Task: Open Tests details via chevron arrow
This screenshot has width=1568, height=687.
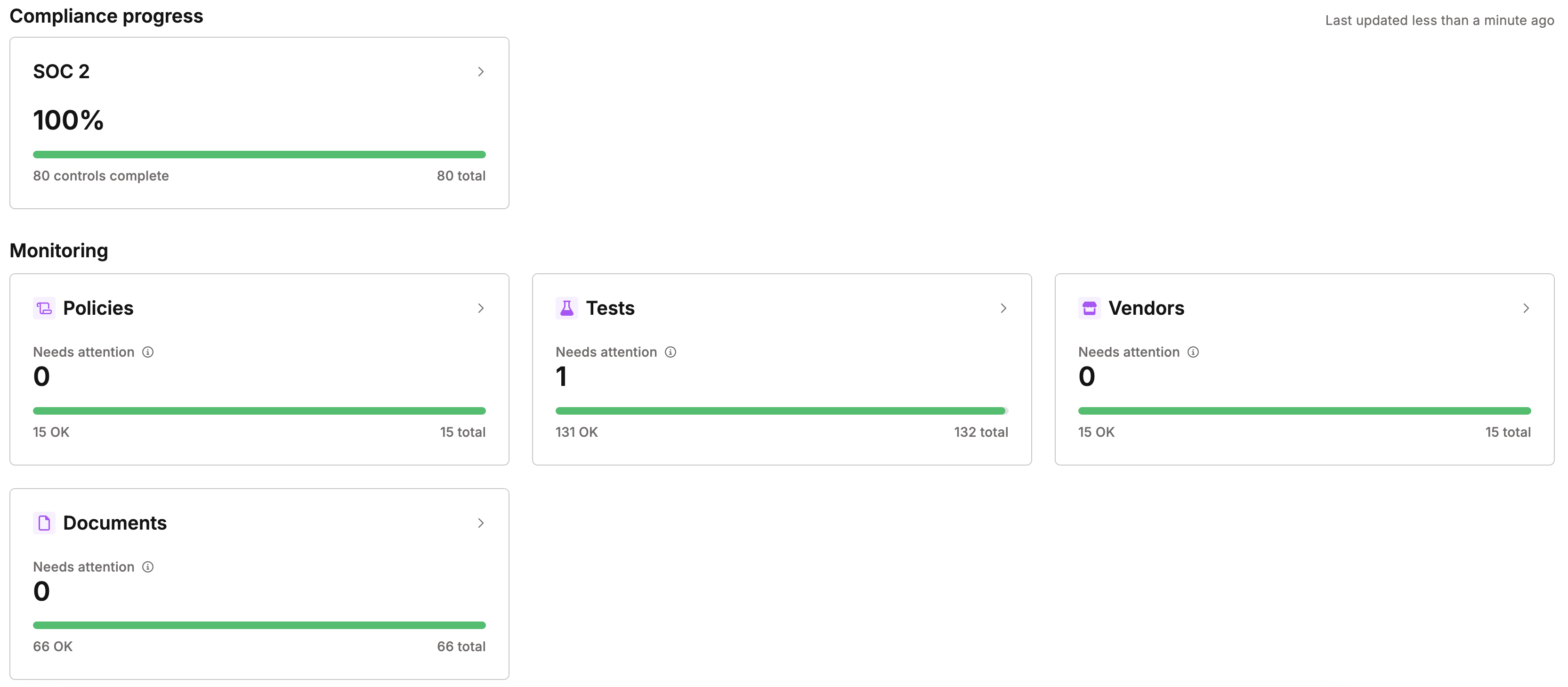Action: 1003,308
